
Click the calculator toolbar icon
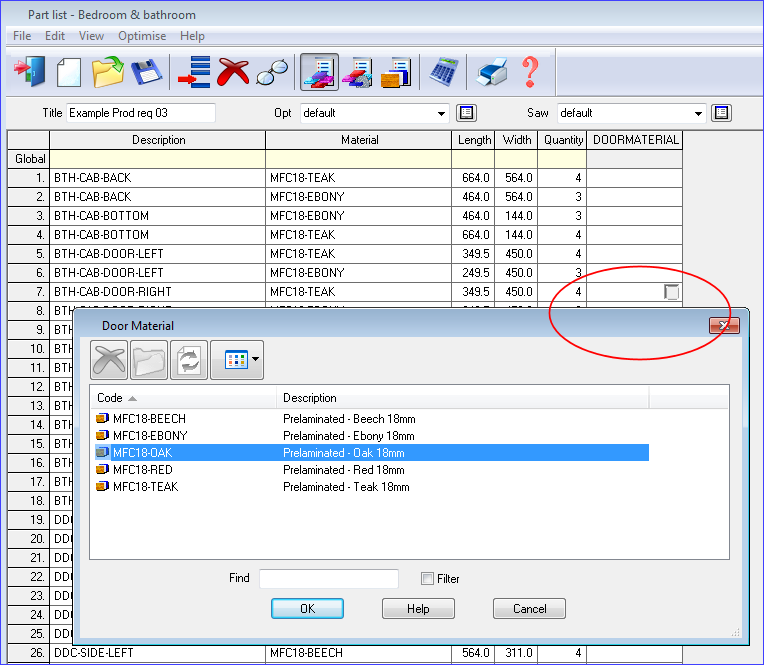click(x=443, y=72)
